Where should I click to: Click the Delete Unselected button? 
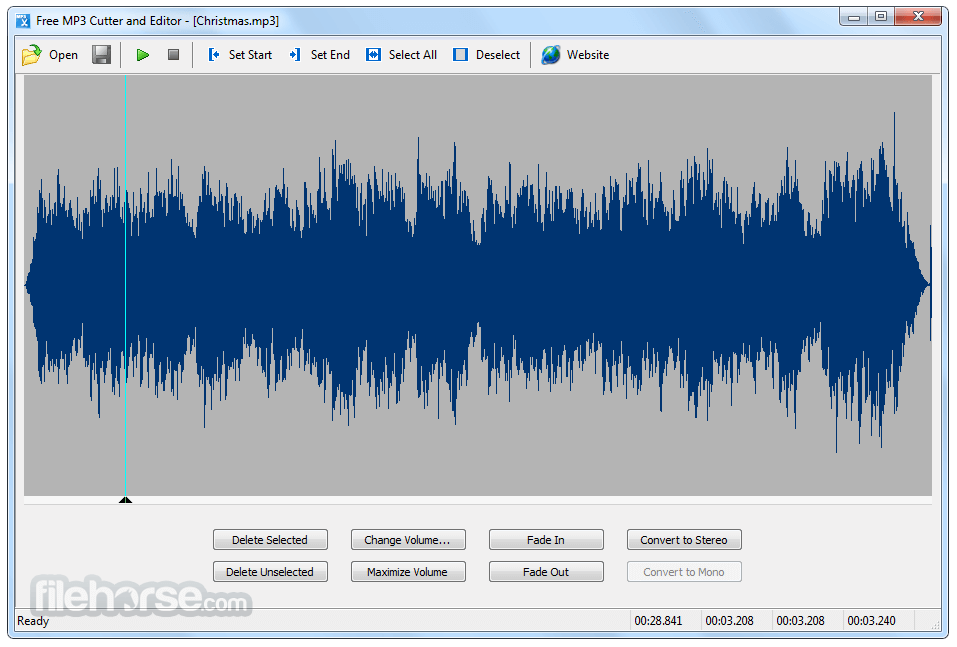270,572
